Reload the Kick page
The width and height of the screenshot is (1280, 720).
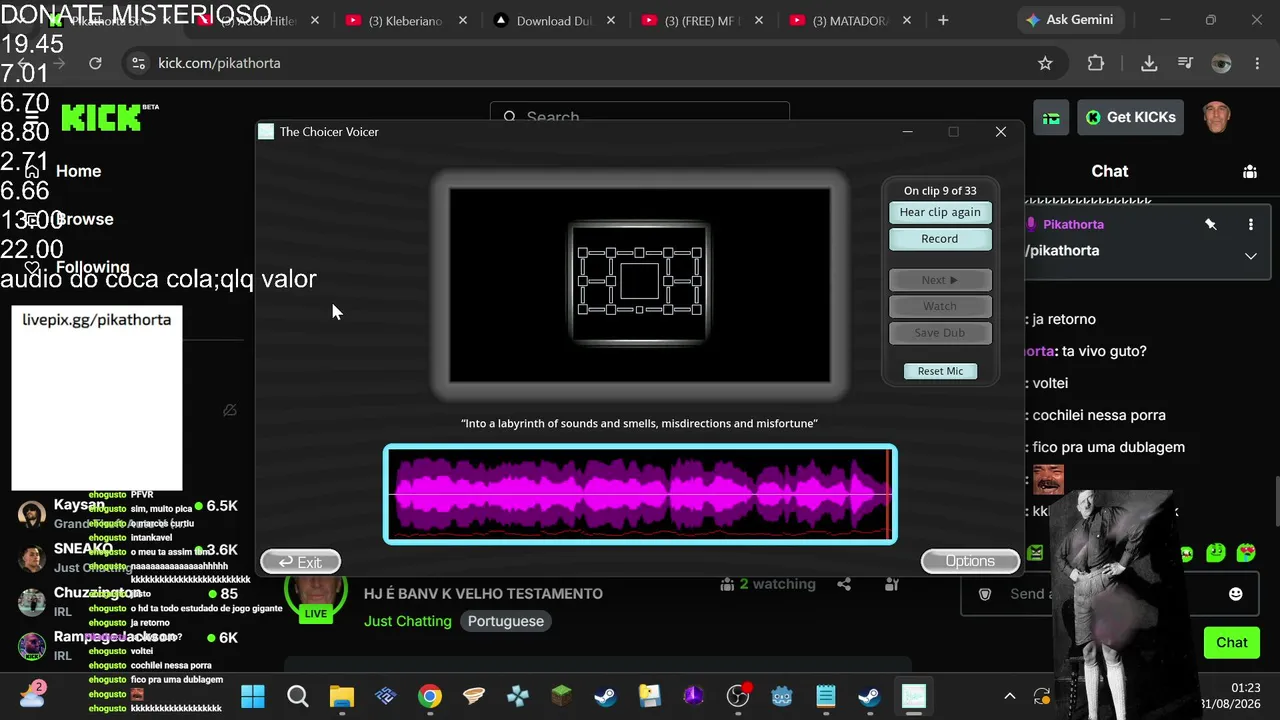[95, 63]
